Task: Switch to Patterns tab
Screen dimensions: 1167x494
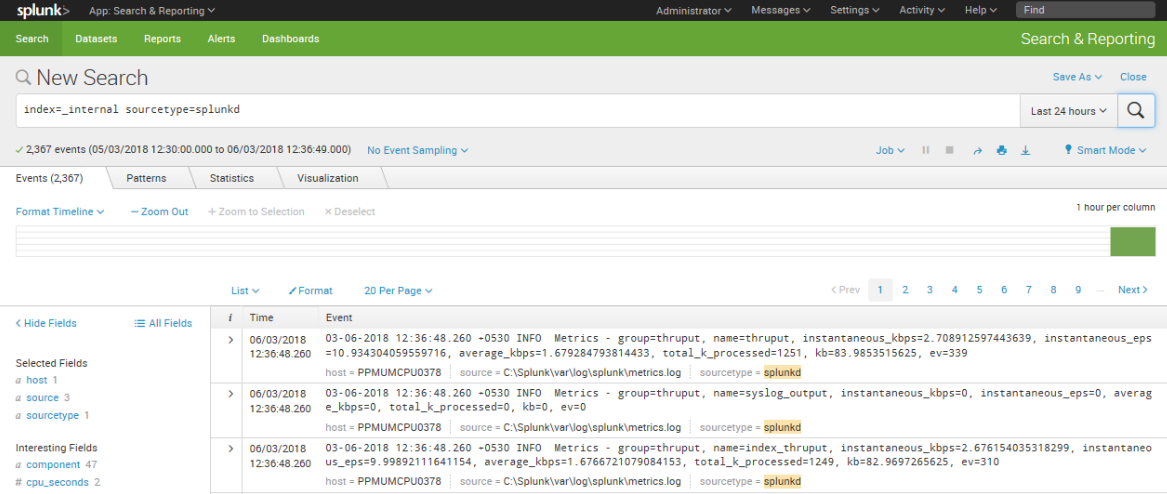Action: pos(146,179)
